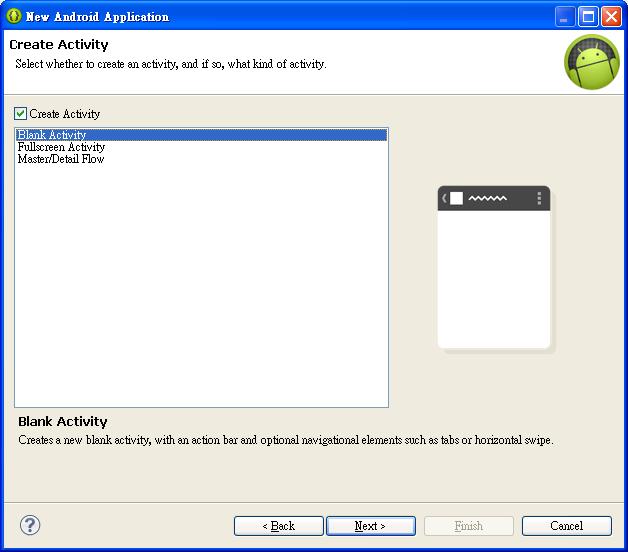
Task: Return to previous page with Back
Action: tap(278, 526)
